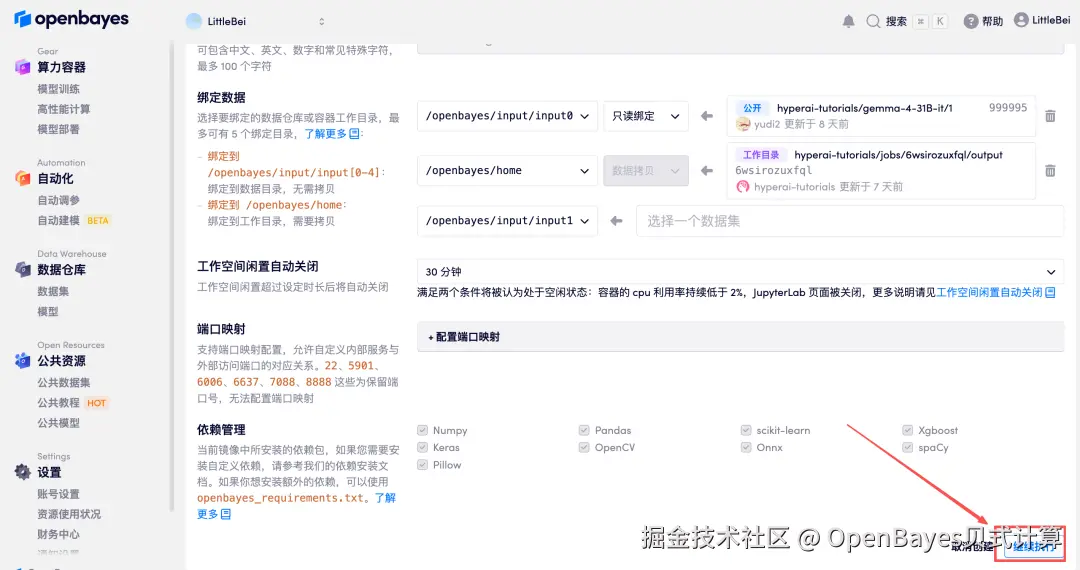1080x570 pixels.
Task: Toggle the Pillow checkbox
Action: pos(422,465)
